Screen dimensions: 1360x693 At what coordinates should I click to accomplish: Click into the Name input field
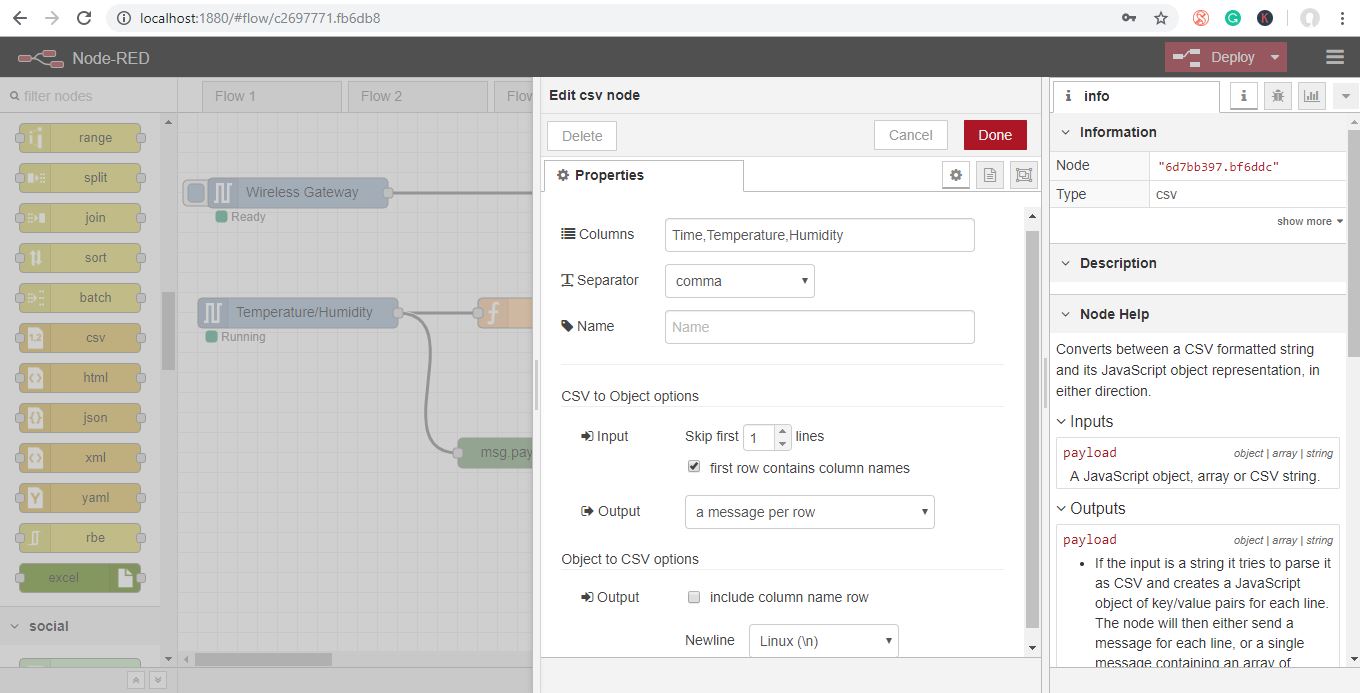(819, 327)
